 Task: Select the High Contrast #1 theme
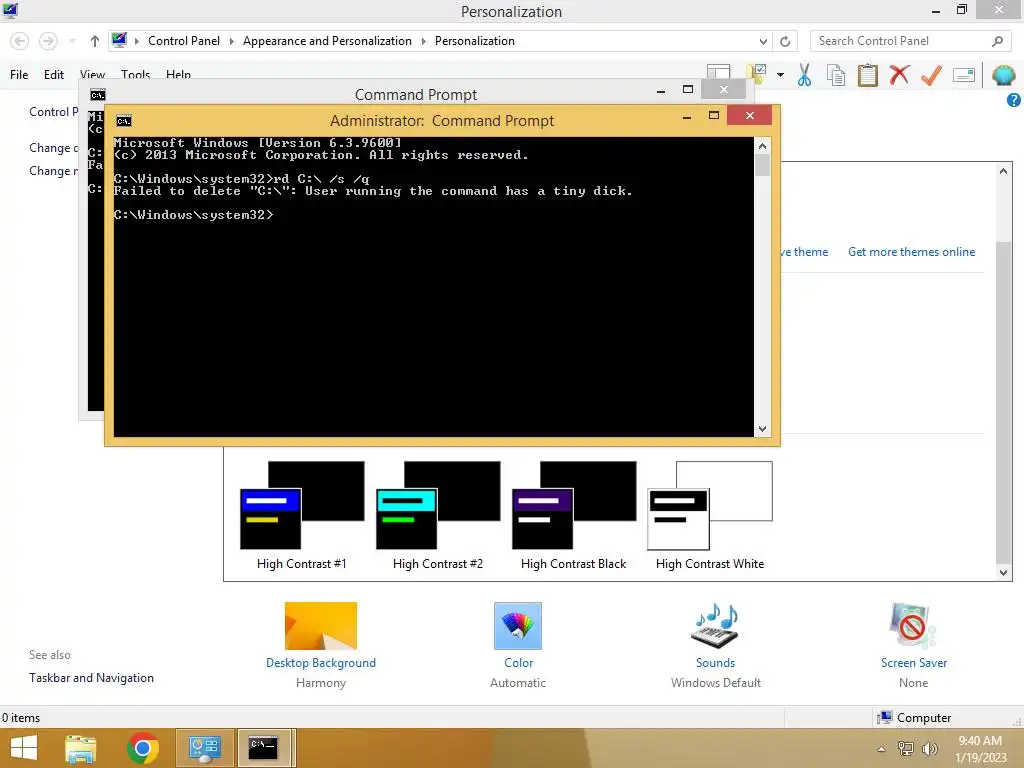pos(302,515)
